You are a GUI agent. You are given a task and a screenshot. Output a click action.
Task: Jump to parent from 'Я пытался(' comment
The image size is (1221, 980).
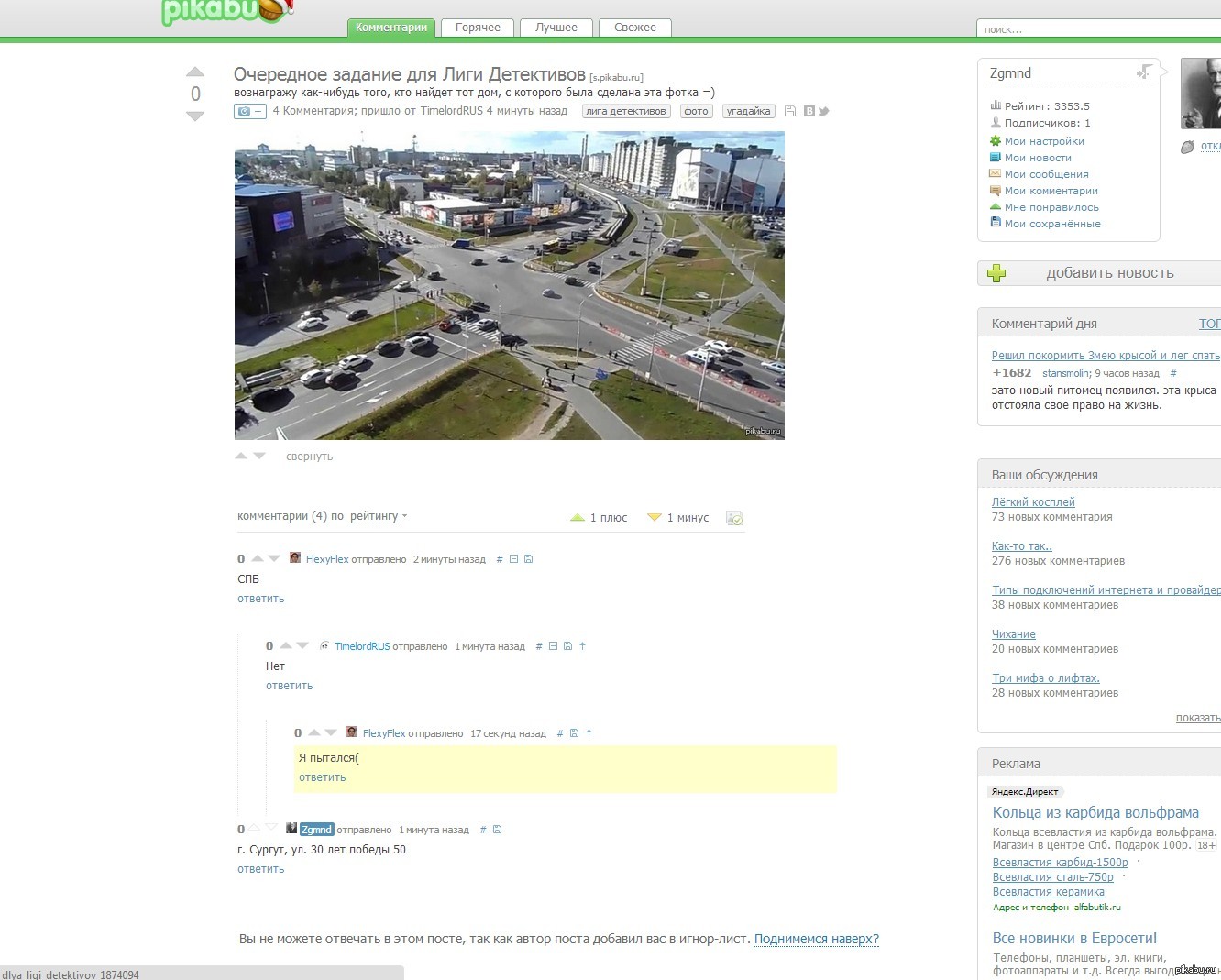coord(588,733)
